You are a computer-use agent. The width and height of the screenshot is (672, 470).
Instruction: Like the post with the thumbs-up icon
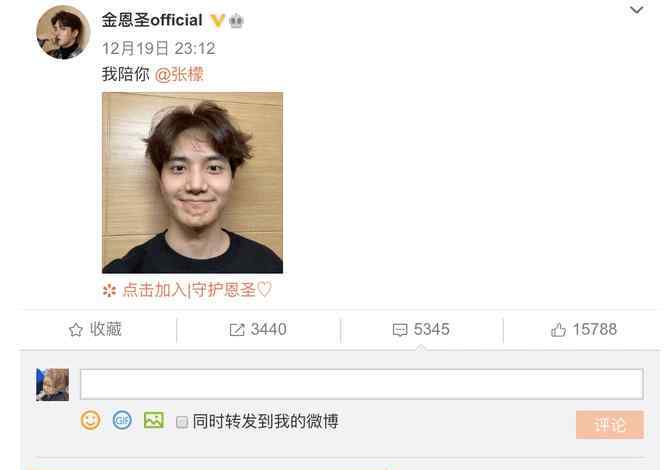pyautogui.click(x=558, y=330)
